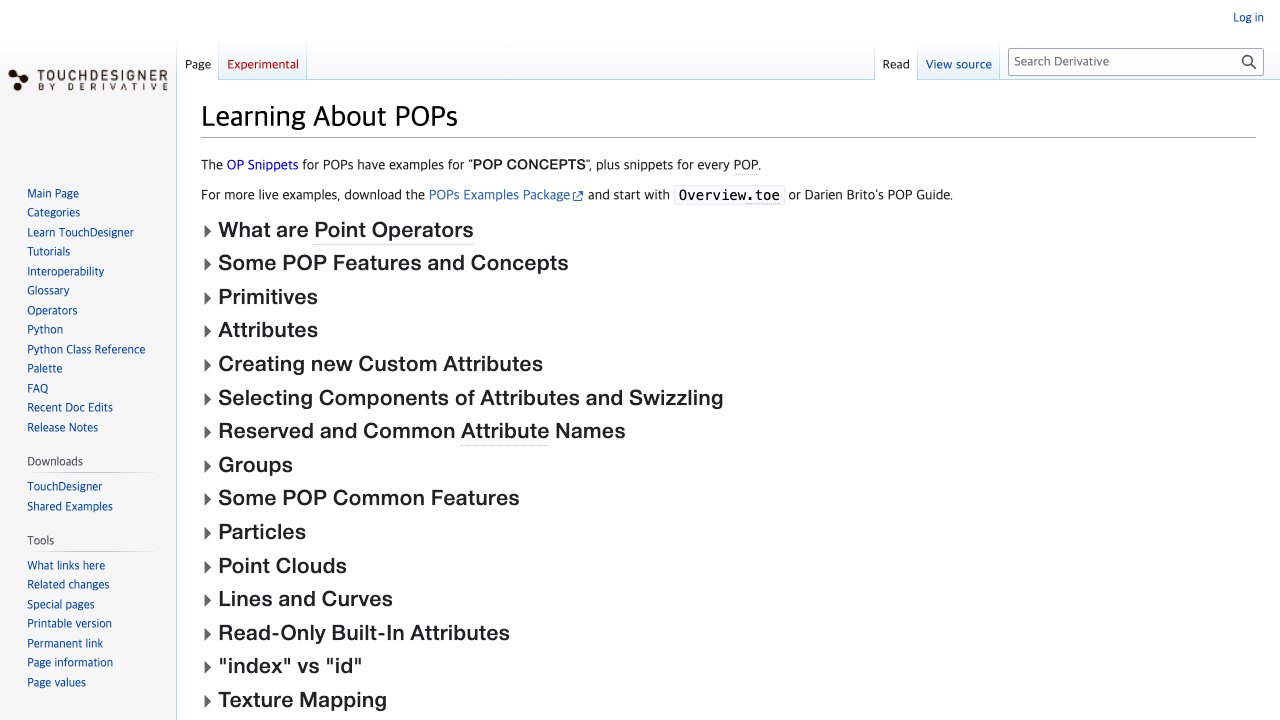1280x720 pixels.
Task: Click the Log in link
Action: [x=1248, y=17]
